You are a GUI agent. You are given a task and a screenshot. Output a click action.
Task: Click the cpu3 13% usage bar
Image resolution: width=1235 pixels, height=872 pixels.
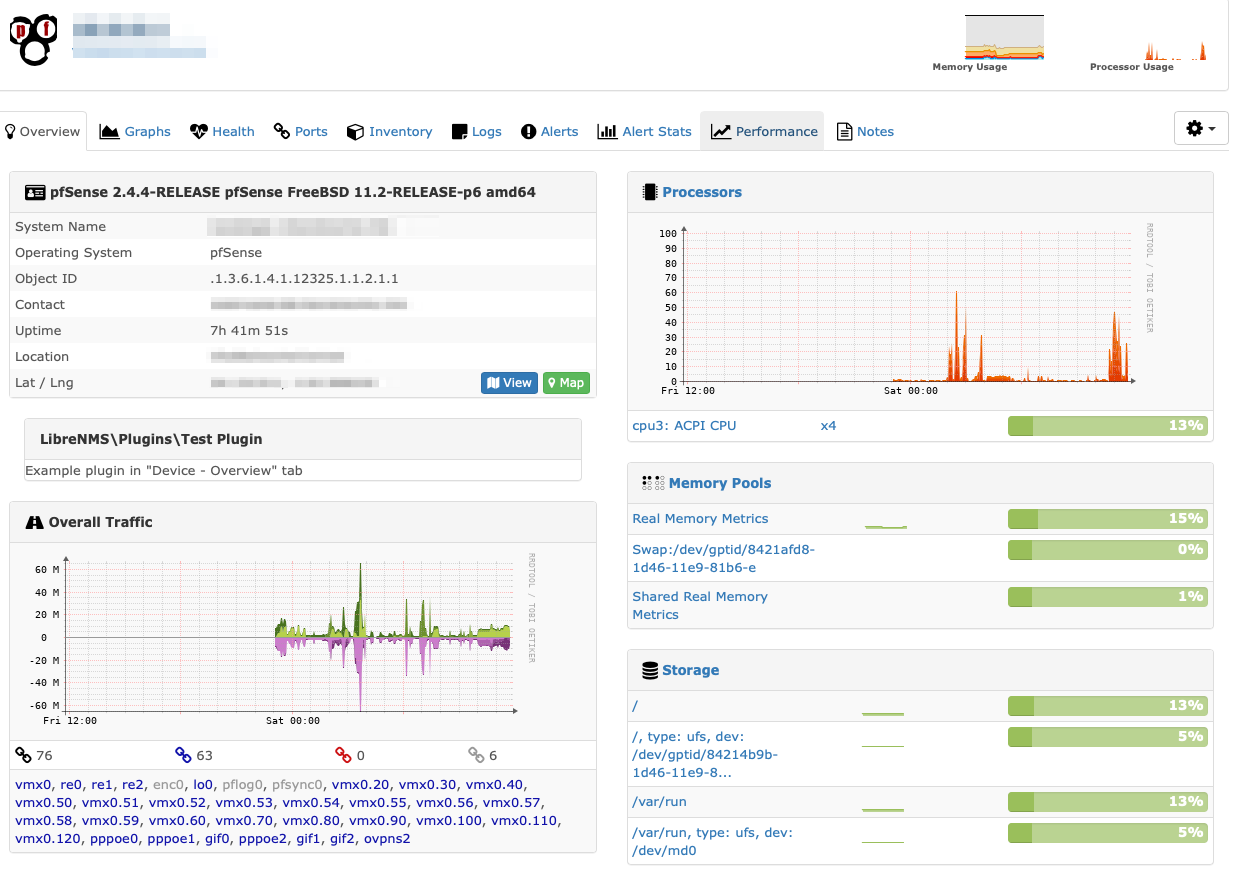click(1107, 426)
